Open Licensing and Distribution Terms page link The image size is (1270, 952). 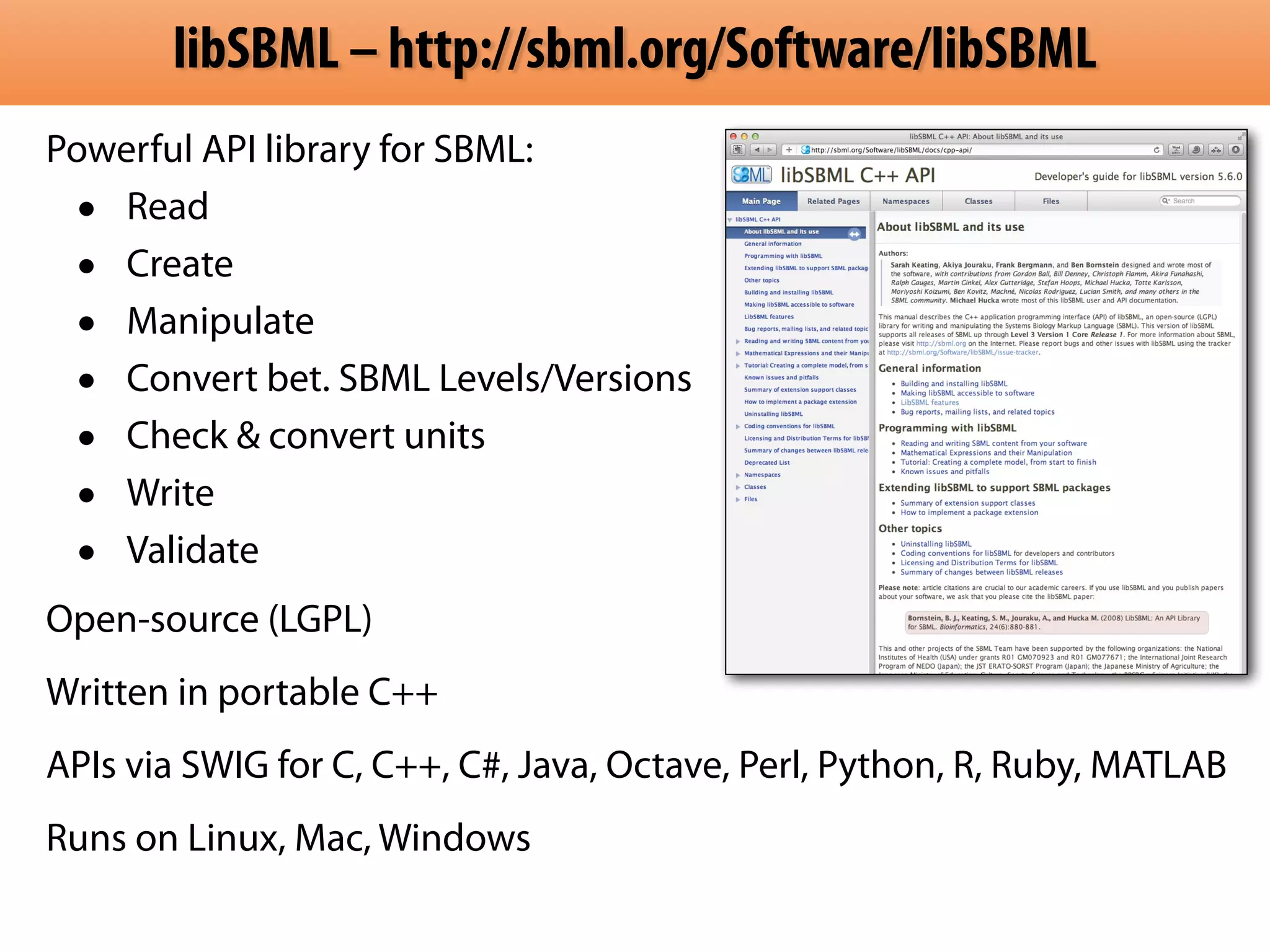click(x=979, y=563)
